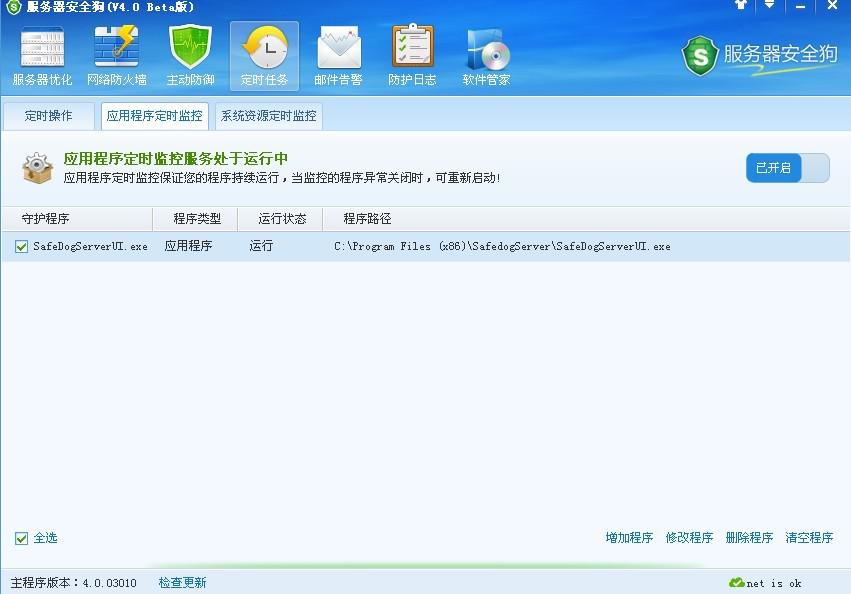
Task: Click 清空程序 to clear all programs
Action: click(806, 537)
